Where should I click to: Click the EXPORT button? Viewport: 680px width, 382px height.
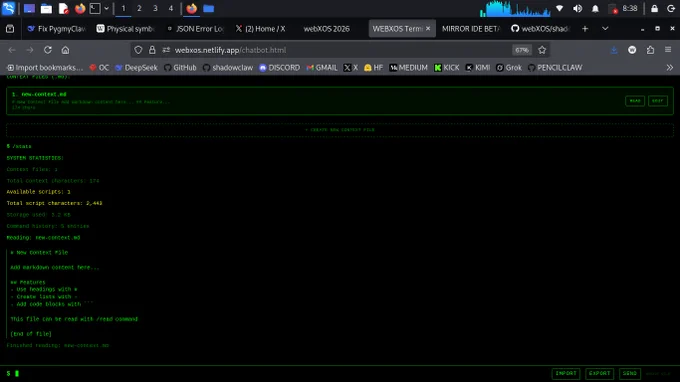599,373
